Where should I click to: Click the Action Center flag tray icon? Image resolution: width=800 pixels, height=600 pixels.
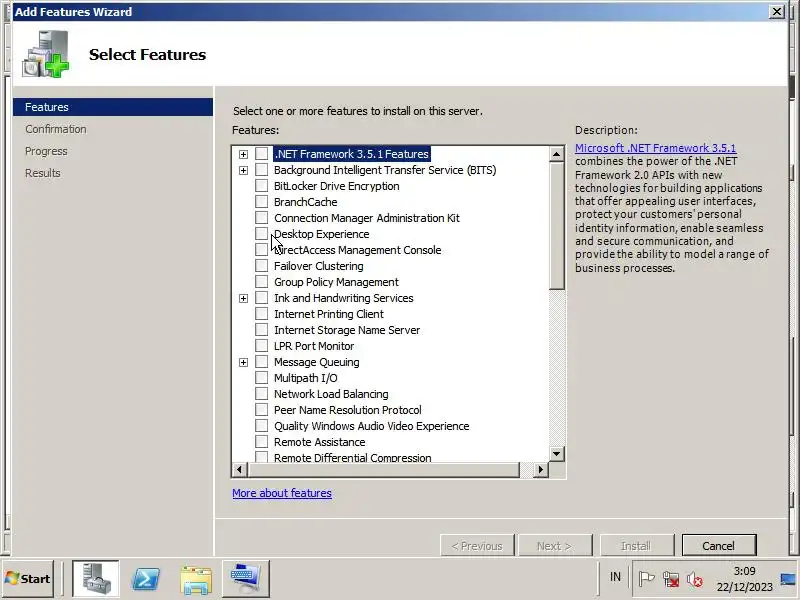(x=646, y=579)
